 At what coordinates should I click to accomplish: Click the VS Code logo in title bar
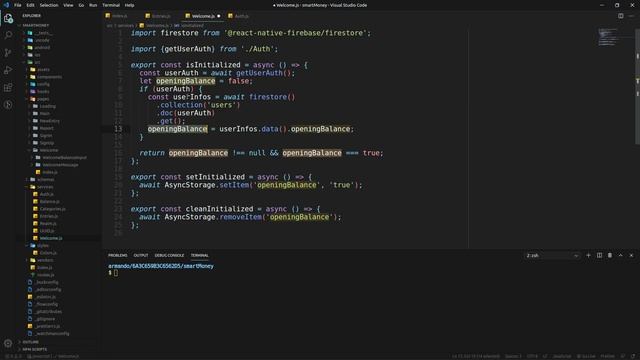[x=6, y=5]
